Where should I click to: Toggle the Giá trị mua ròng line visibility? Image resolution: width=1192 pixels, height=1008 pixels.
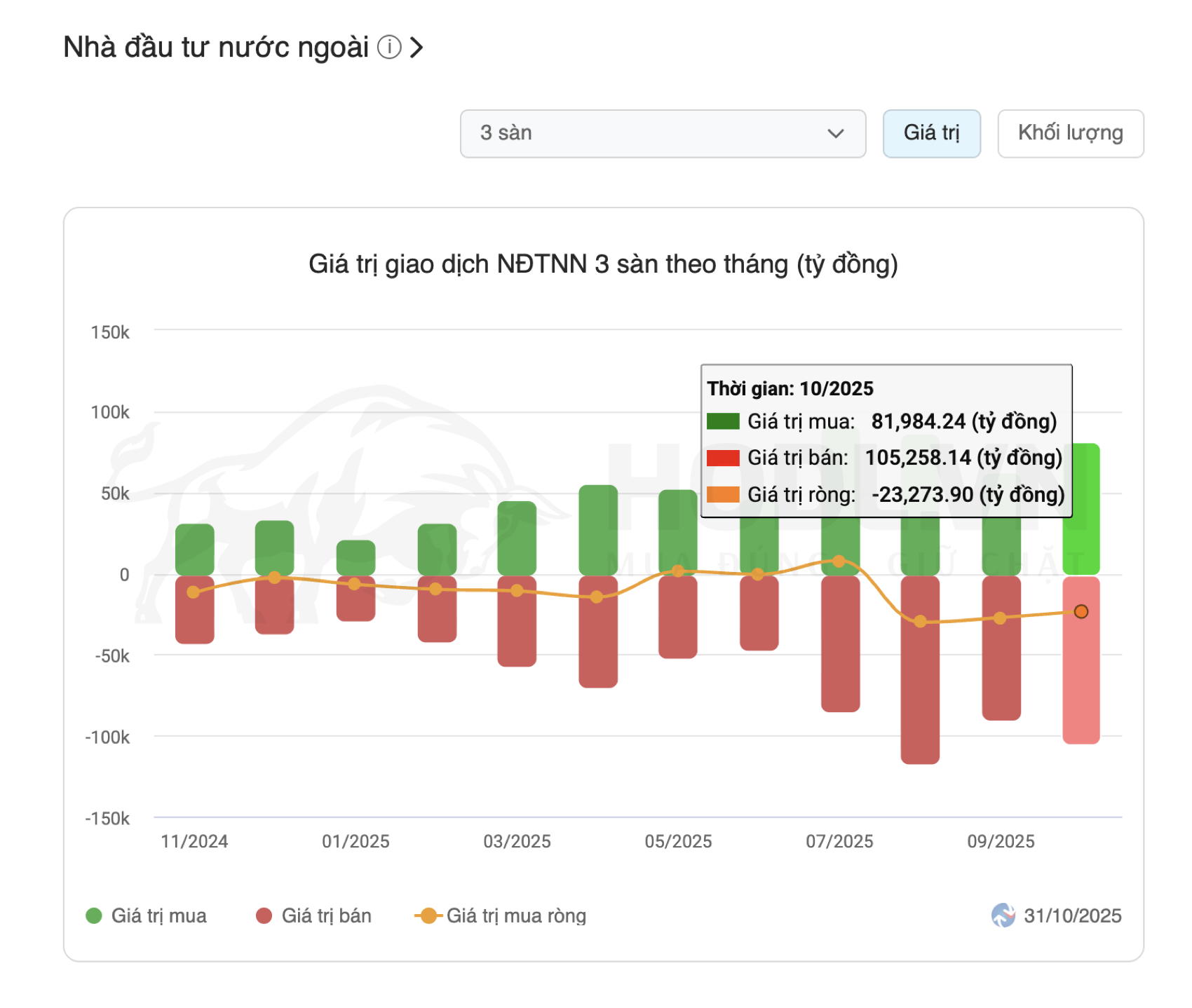[517, 915]
